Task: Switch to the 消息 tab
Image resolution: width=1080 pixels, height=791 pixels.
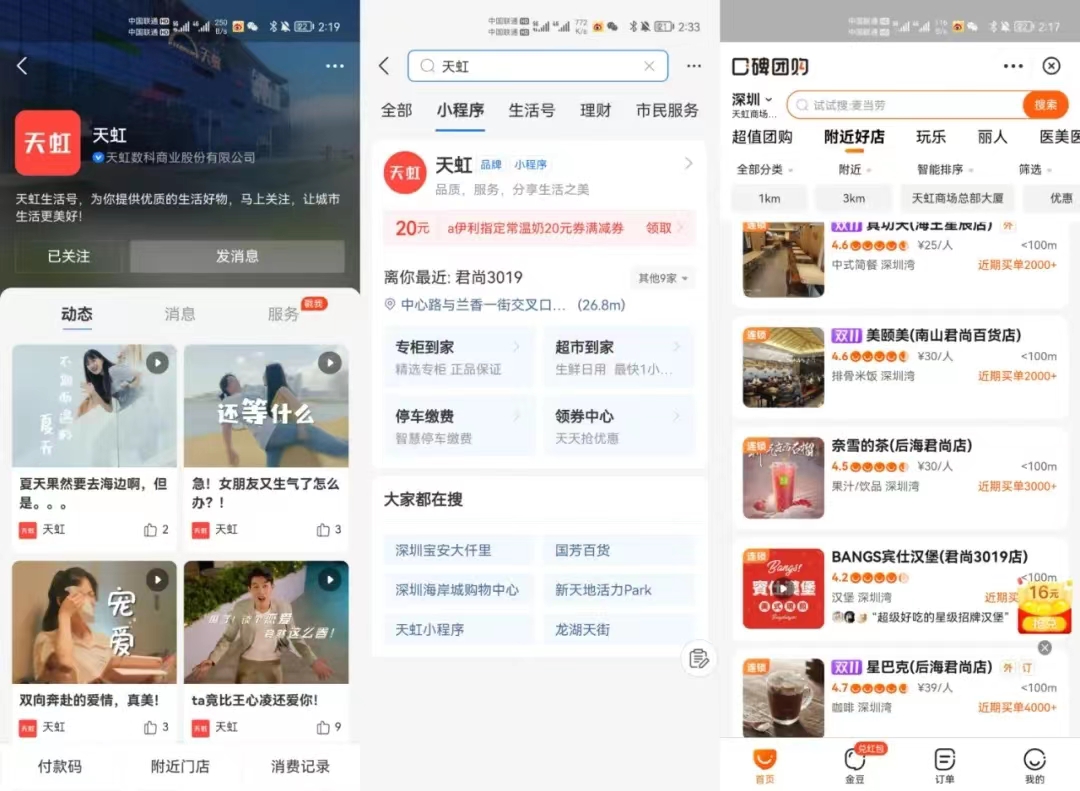Action: click(180, 314)
